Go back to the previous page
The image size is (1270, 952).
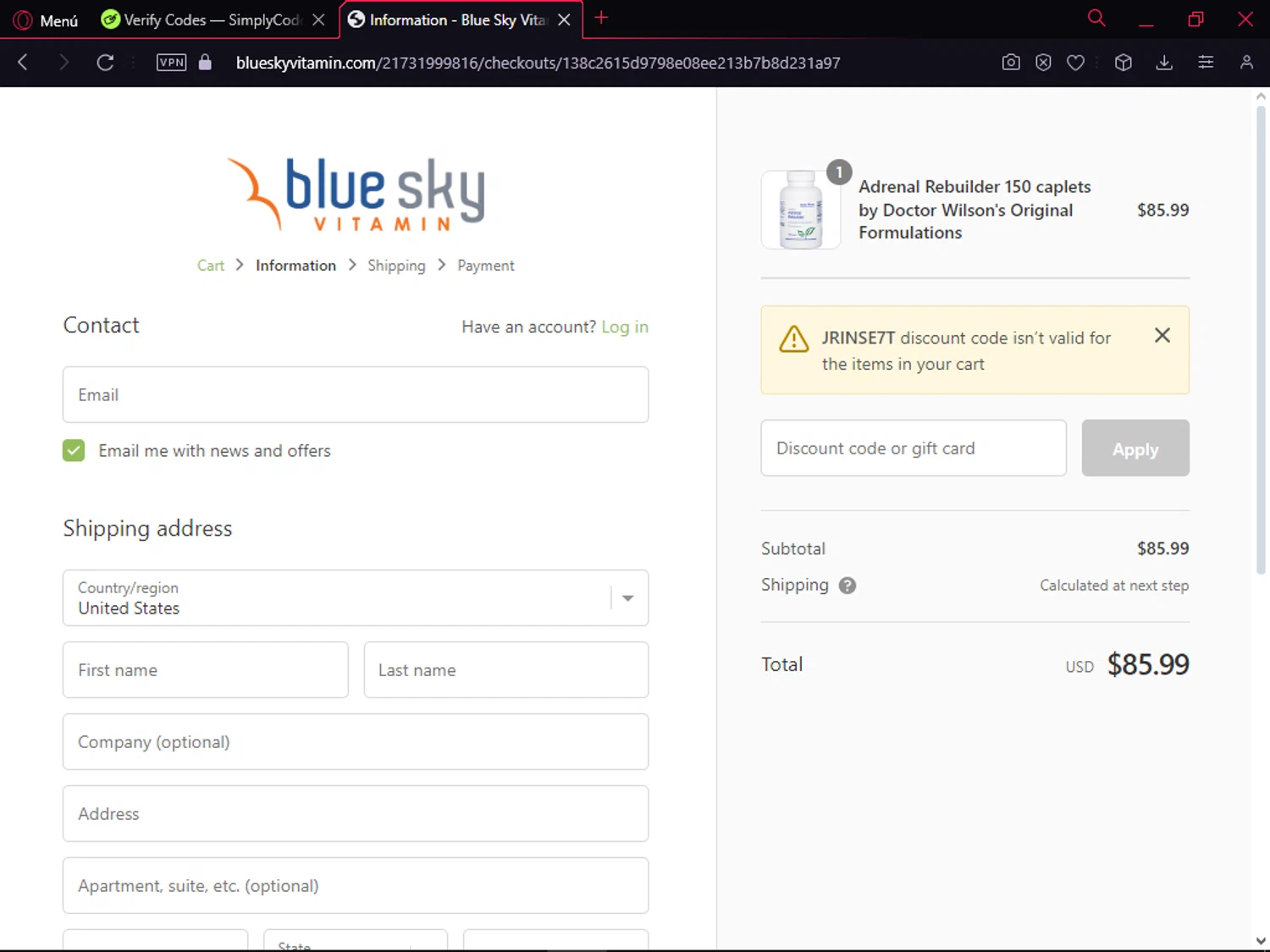[x=23, y=63]
